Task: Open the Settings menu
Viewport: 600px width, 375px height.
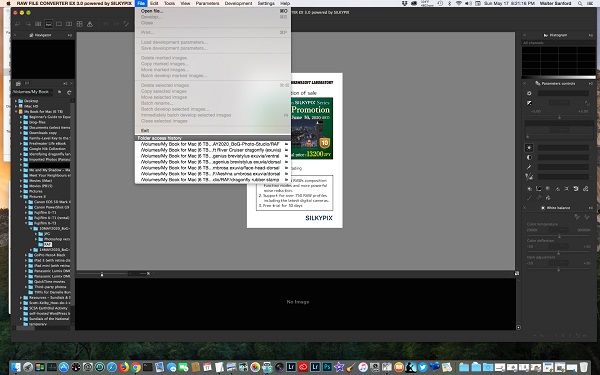Action: point(266,3)
